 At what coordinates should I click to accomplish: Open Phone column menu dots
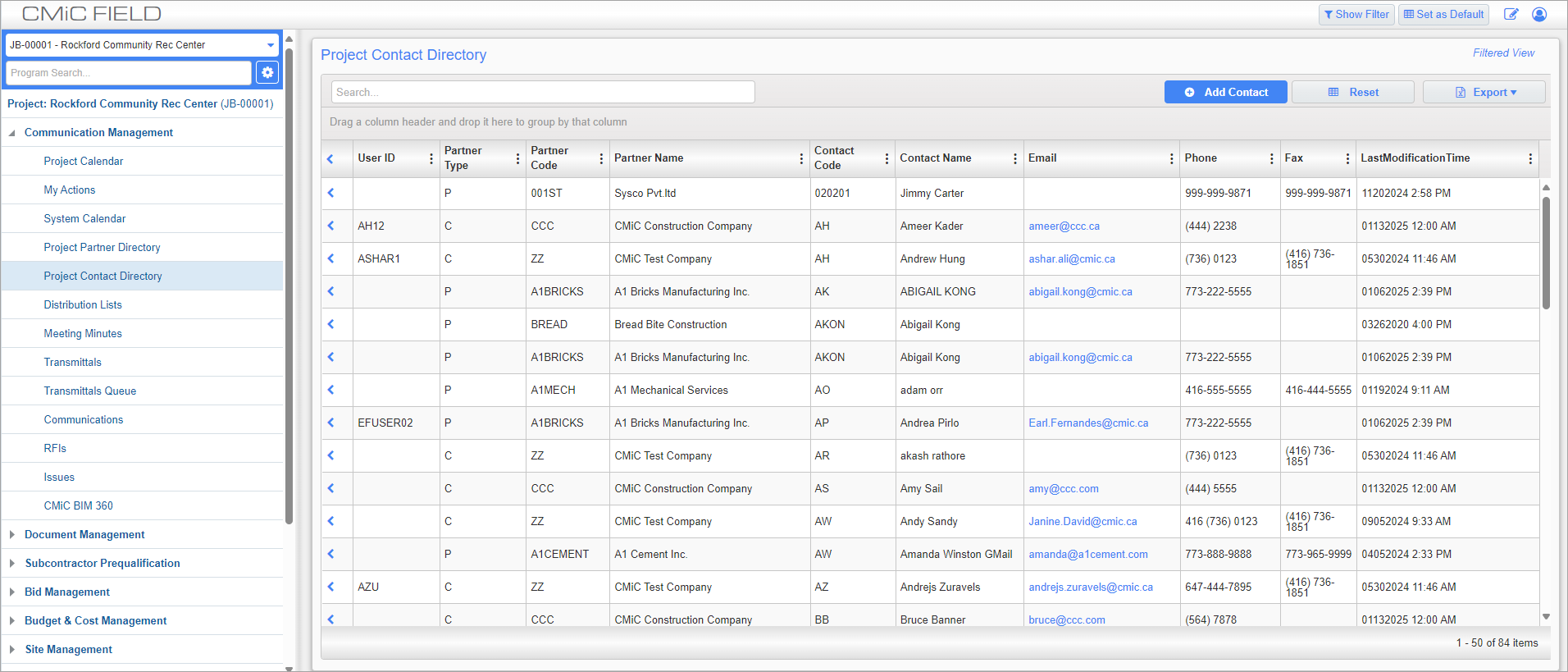click(x=1272, y=158)
